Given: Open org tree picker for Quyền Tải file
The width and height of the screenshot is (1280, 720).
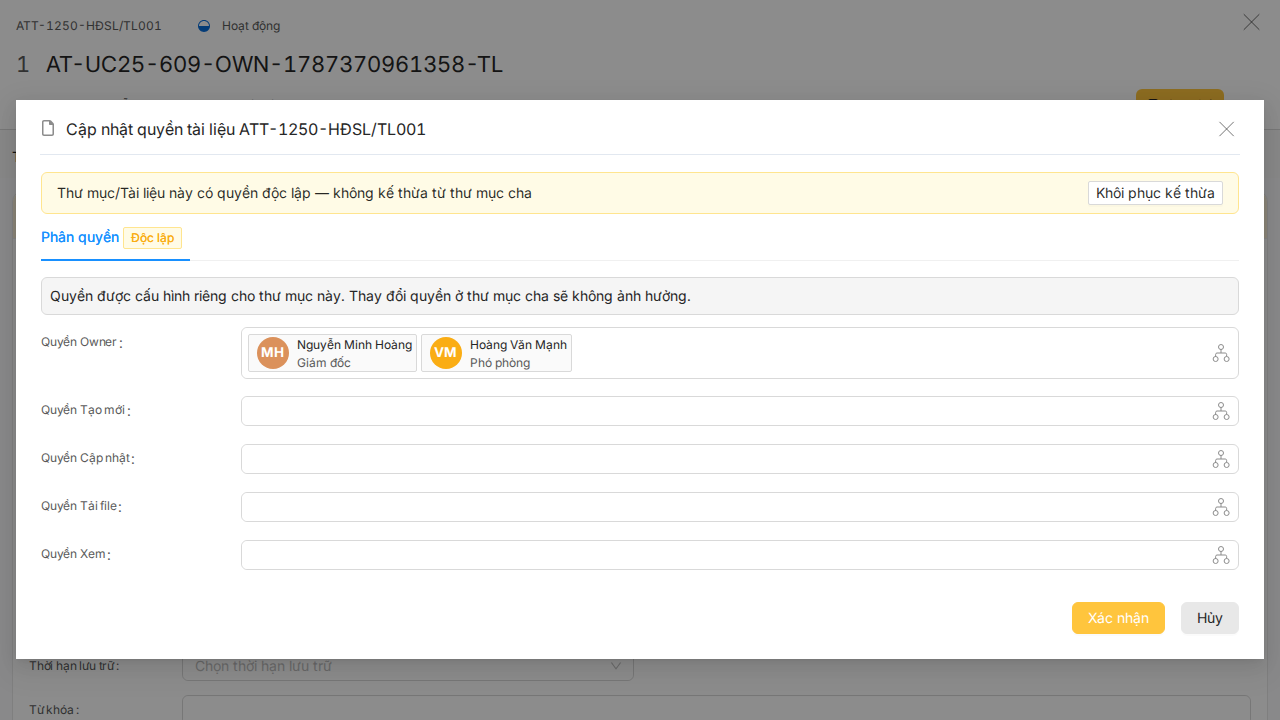Looking at the screenshot, I should pos(1221,507).
